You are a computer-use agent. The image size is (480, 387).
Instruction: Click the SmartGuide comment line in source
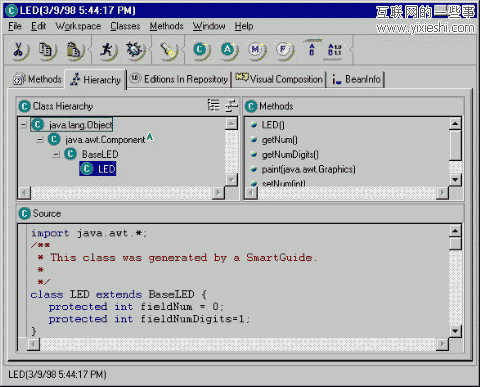[177, 257]
